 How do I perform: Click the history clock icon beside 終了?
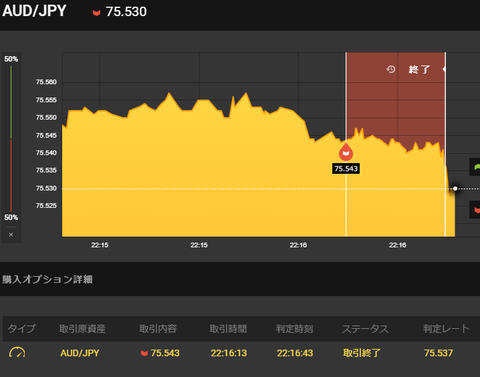[x=391, y=69]
